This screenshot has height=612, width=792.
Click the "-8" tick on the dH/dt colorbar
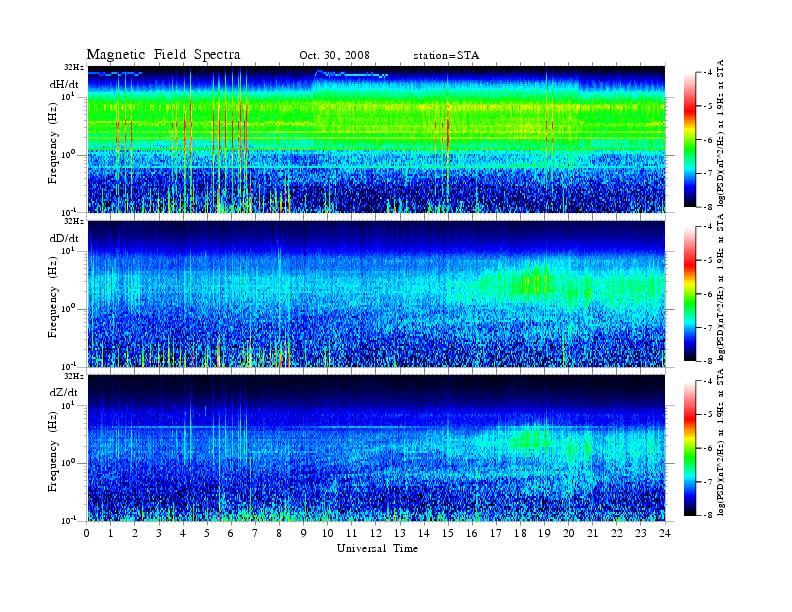click(708, 207)
